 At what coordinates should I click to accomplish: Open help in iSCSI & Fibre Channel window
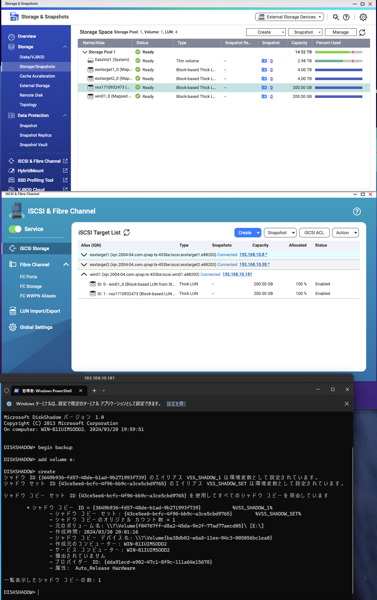pos(357,212)
